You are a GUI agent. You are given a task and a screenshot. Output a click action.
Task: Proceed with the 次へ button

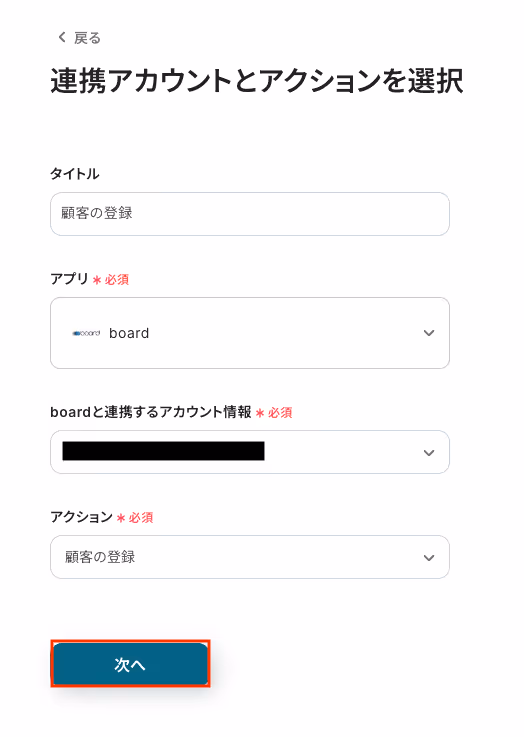pos(130,664)
